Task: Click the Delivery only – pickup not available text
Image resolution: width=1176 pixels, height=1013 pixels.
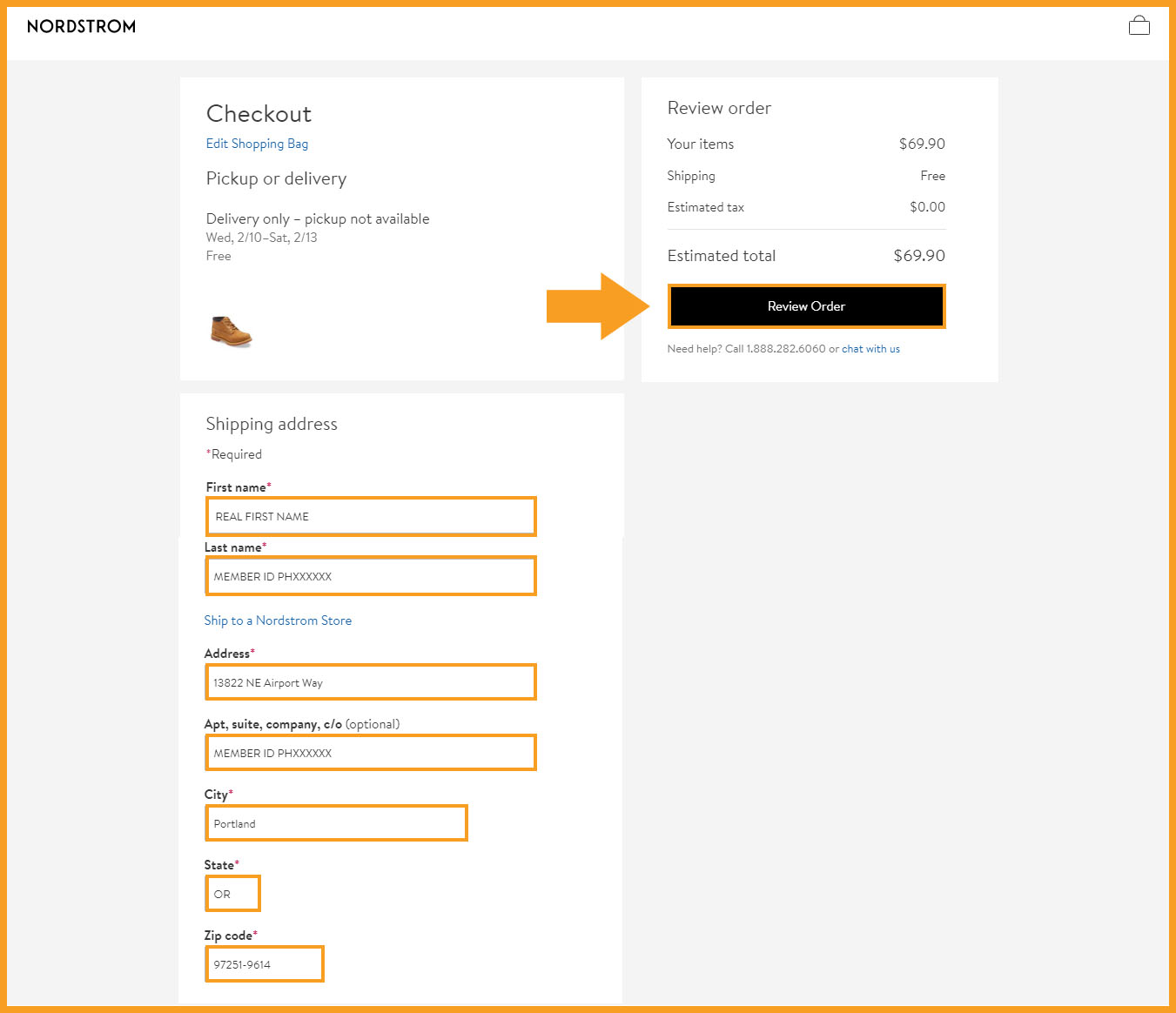Action: pos(318,219)
